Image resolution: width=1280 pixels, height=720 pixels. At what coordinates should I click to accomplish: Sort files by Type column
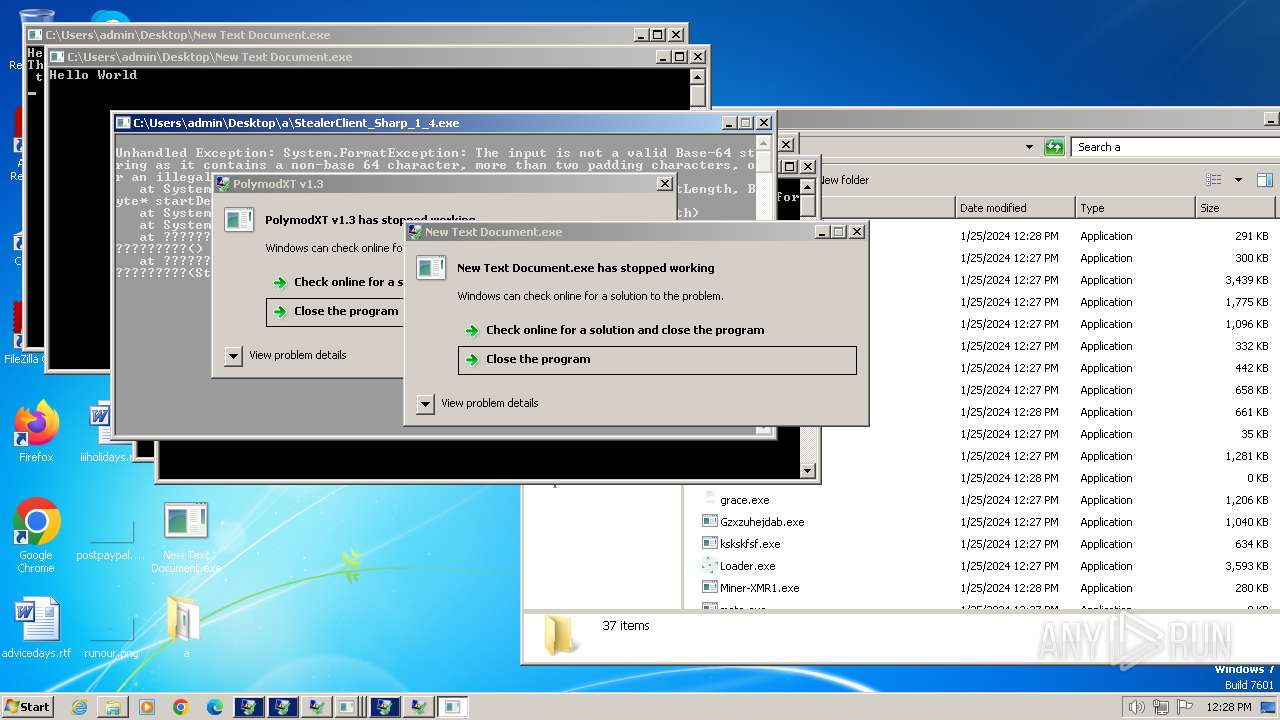pyautogui.click(x=1135, y=208)
